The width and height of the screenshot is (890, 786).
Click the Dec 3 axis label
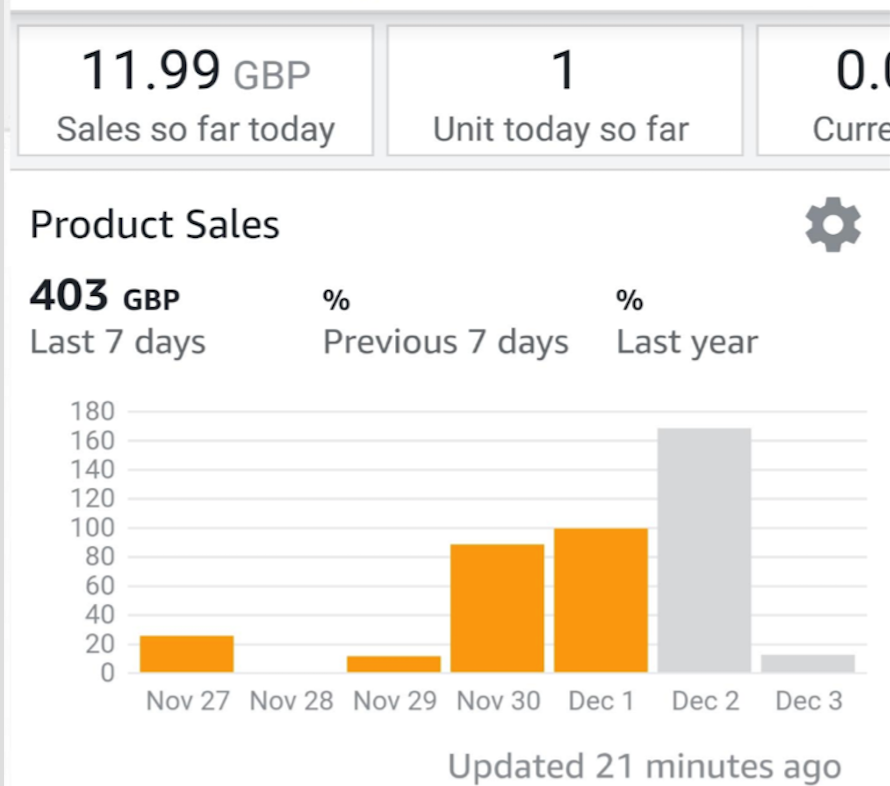(809, 701)
